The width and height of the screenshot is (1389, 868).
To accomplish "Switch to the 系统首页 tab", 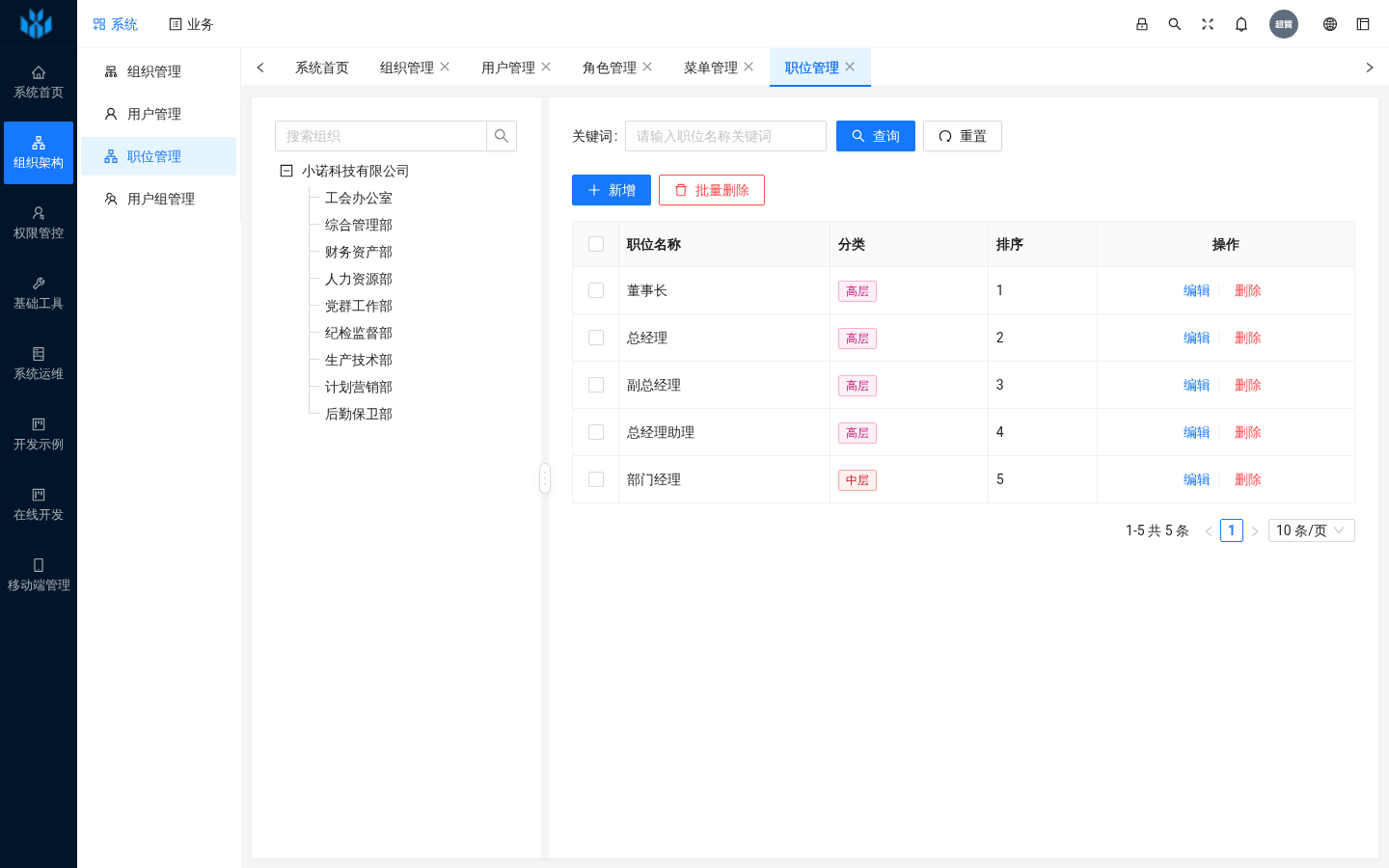I will coord(322,68).
